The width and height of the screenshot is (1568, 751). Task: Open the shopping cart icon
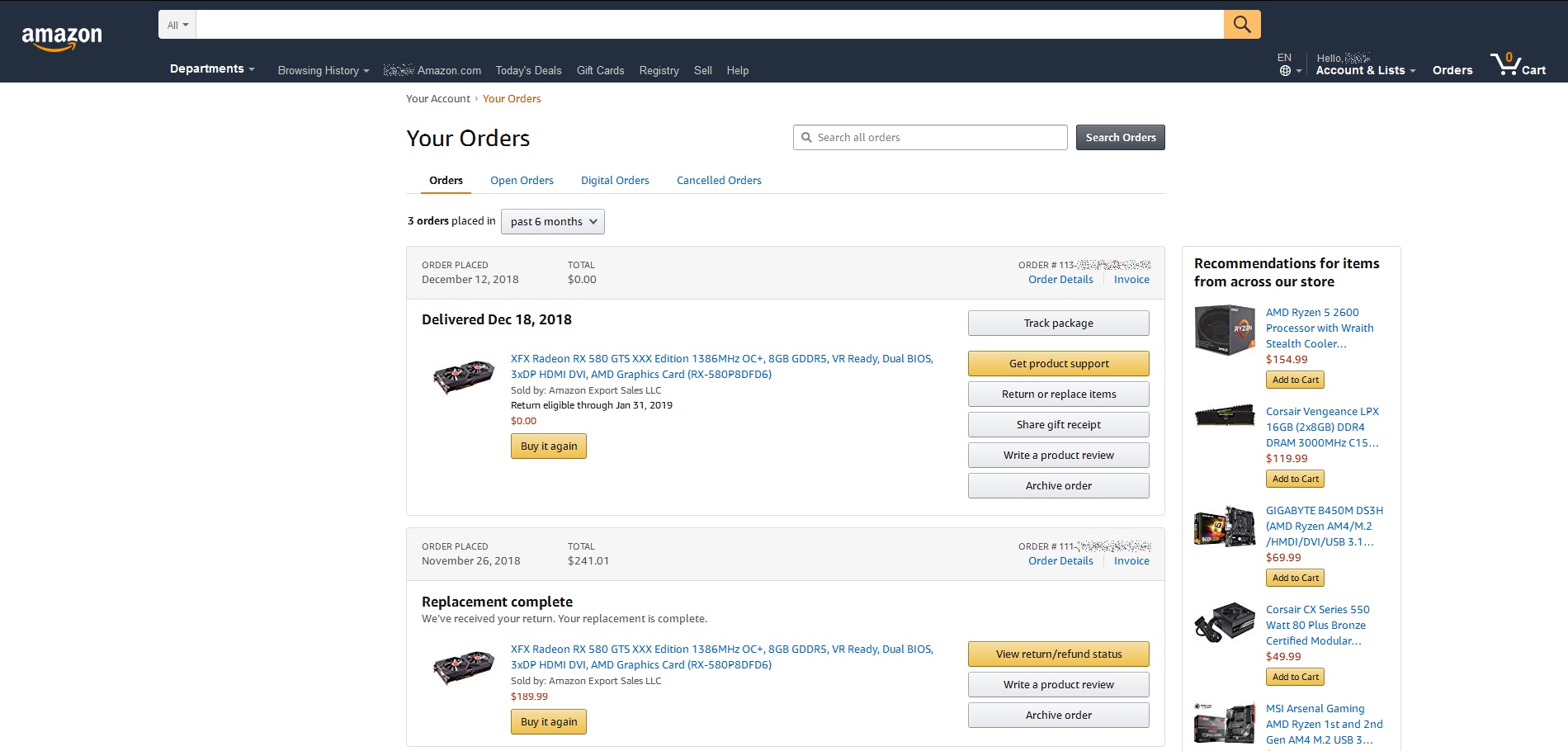(1517, 65)
